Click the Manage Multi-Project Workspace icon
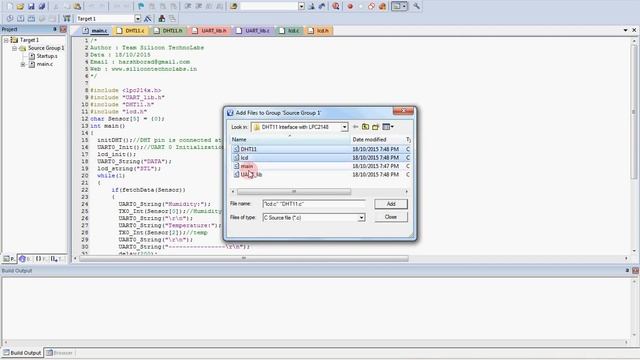The width and height of the screenshot is (640, 360). 172,18
